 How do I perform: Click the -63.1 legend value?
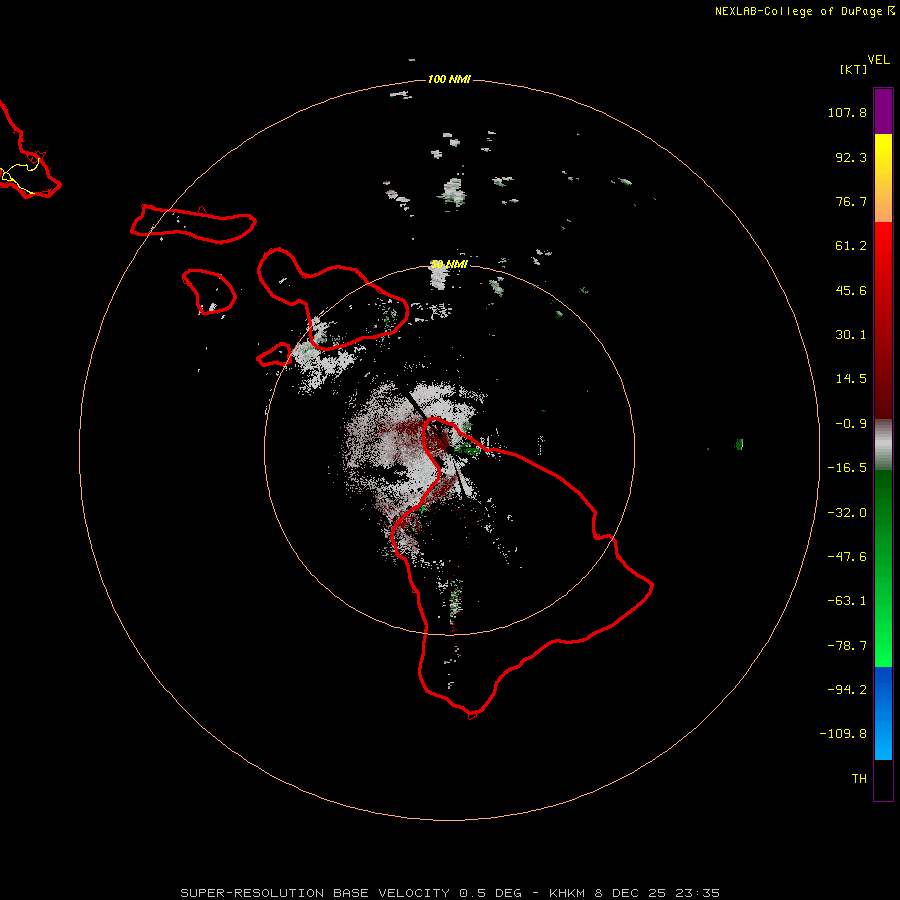point(847,601)
